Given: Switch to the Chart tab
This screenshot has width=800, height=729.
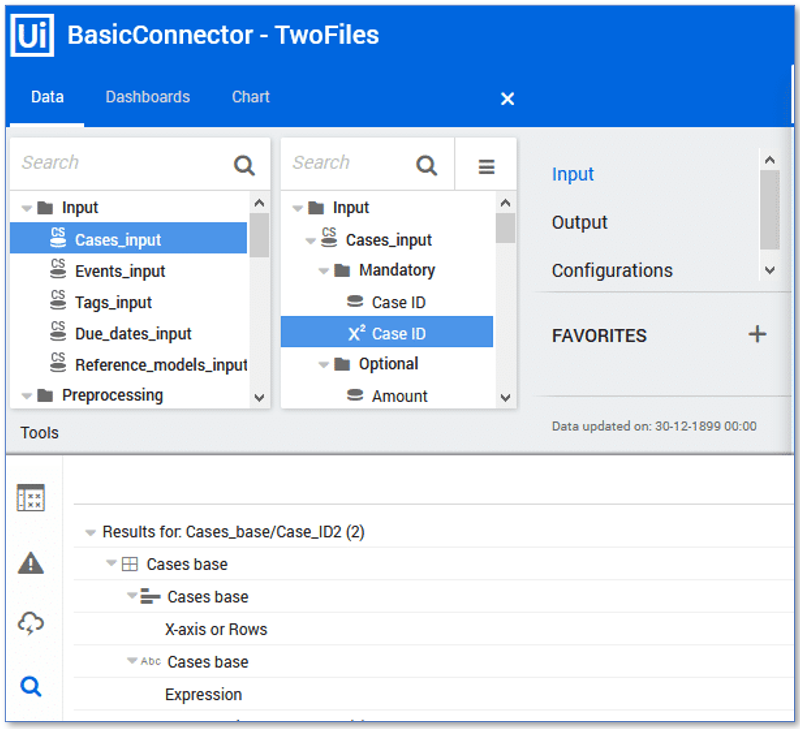Looking at the screenshot, I should (x=250, y=97).
